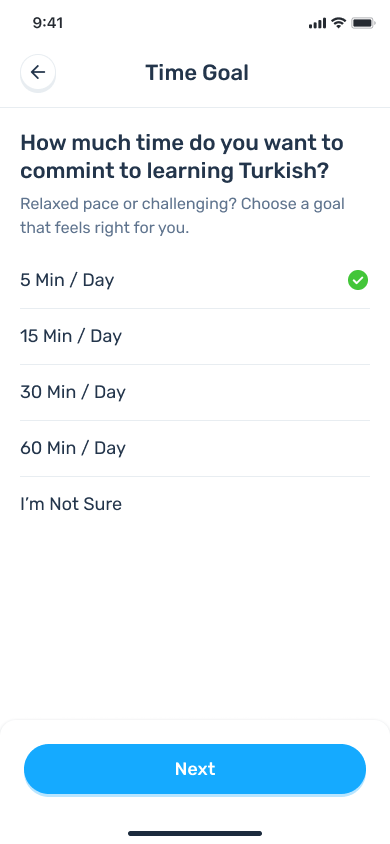The height and width of the screenshot is (844, 390).
Task: Go back using the arrow button
Action: click(38, 72)
